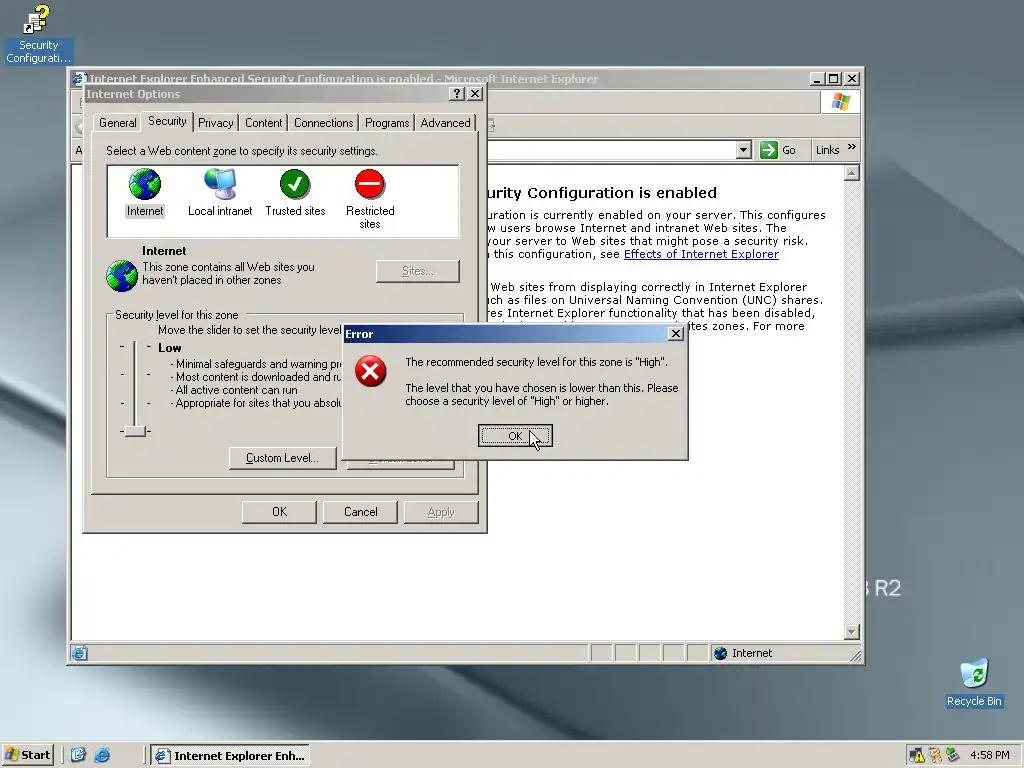Open the Security Configuration desktop shortcut
This screenshot has height=768, width=1024.
point(38,34)
